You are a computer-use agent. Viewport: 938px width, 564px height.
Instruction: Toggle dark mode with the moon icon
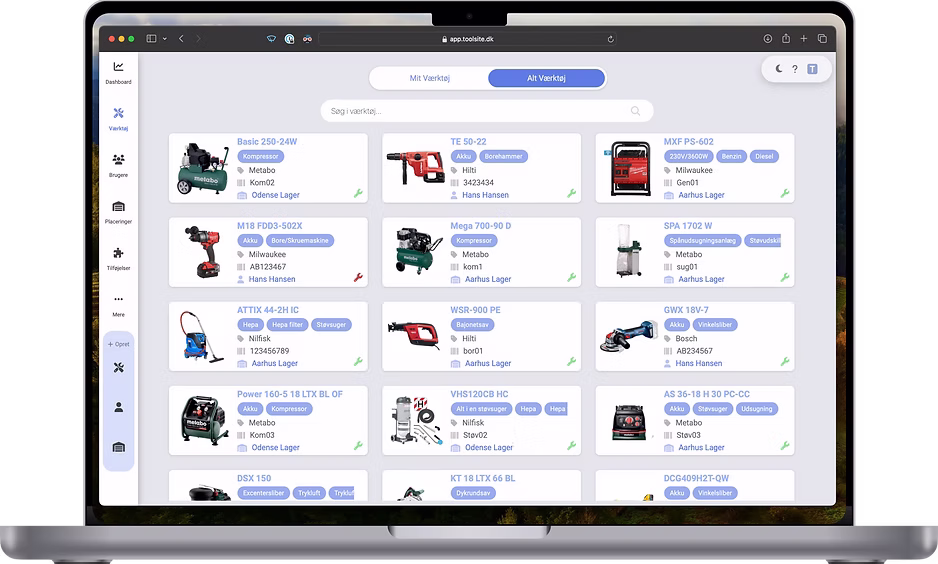click(x=778, y=69)
